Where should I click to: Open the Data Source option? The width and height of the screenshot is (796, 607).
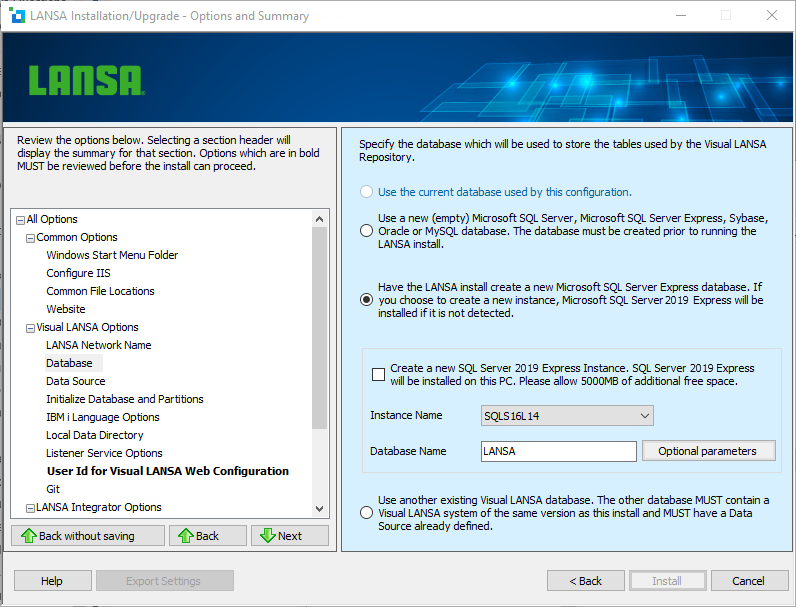(x=76, y=381)
